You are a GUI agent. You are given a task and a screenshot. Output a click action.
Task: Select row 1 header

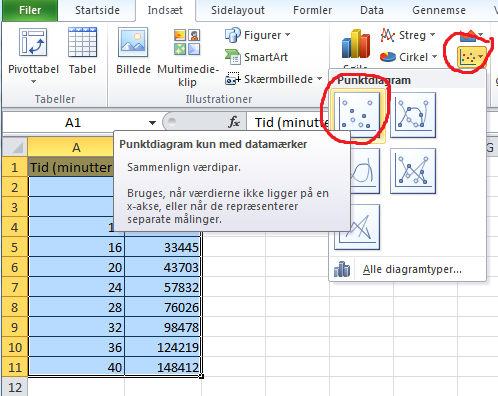pyautogui.click(x=15, y=167)
